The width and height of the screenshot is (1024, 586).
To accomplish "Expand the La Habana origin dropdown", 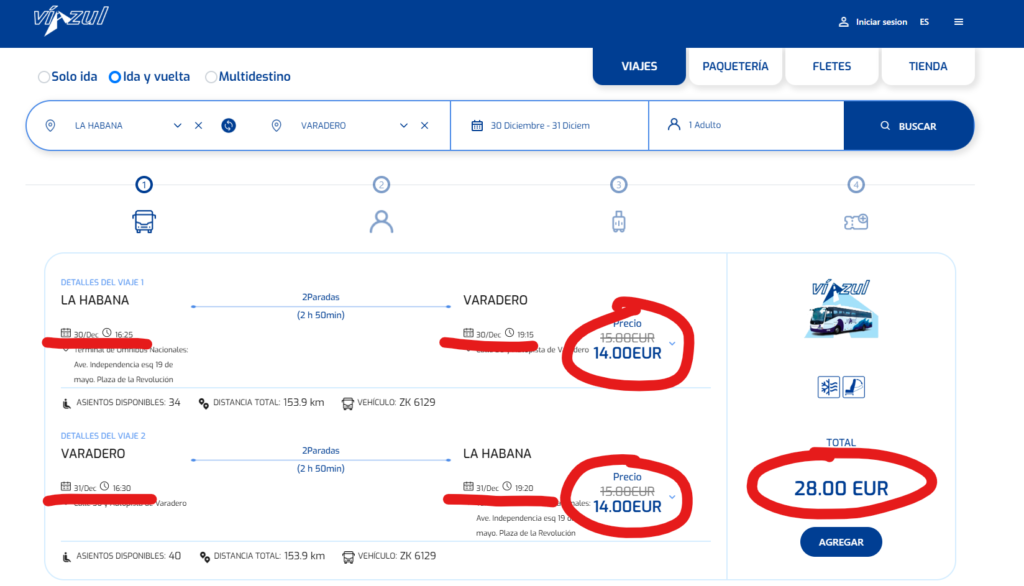I will [178, 125].
